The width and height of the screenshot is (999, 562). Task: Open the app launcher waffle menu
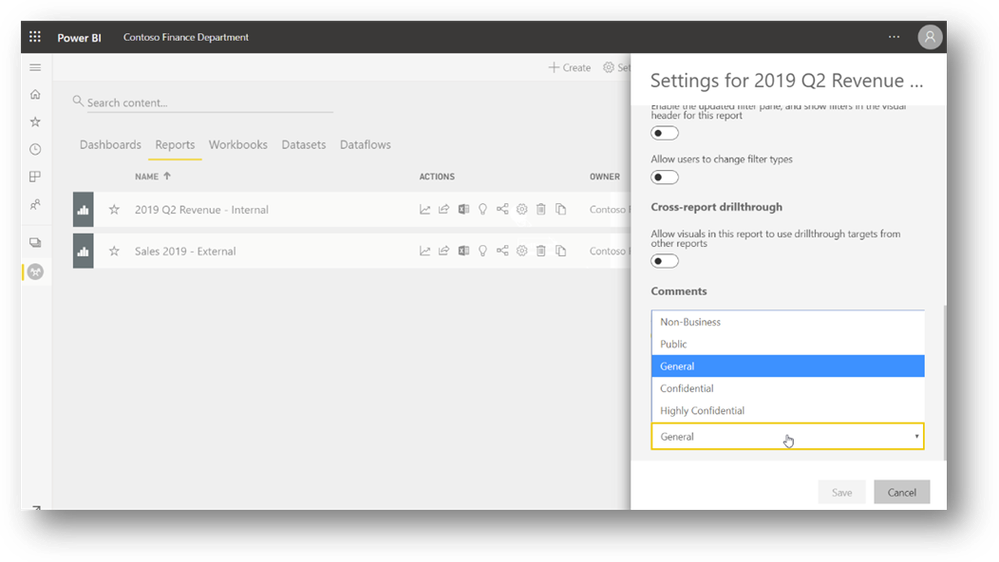[x=35, y=37]
